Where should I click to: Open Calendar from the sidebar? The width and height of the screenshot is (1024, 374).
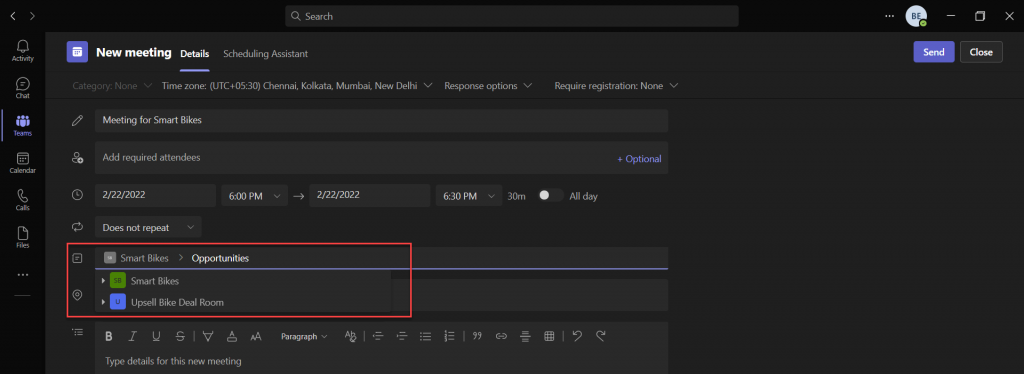pyautogui.click(x=22, y=163)
